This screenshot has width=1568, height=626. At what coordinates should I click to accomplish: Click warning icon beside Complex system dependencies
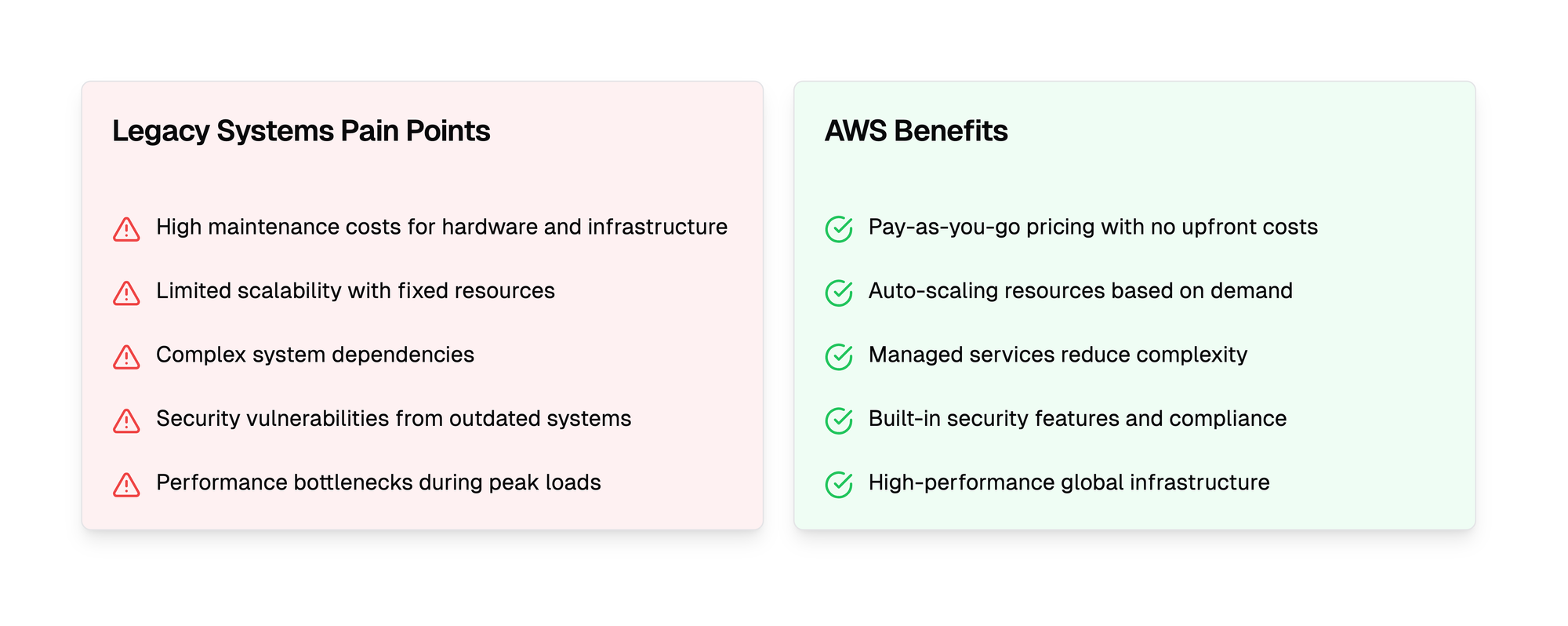[126, 358]
